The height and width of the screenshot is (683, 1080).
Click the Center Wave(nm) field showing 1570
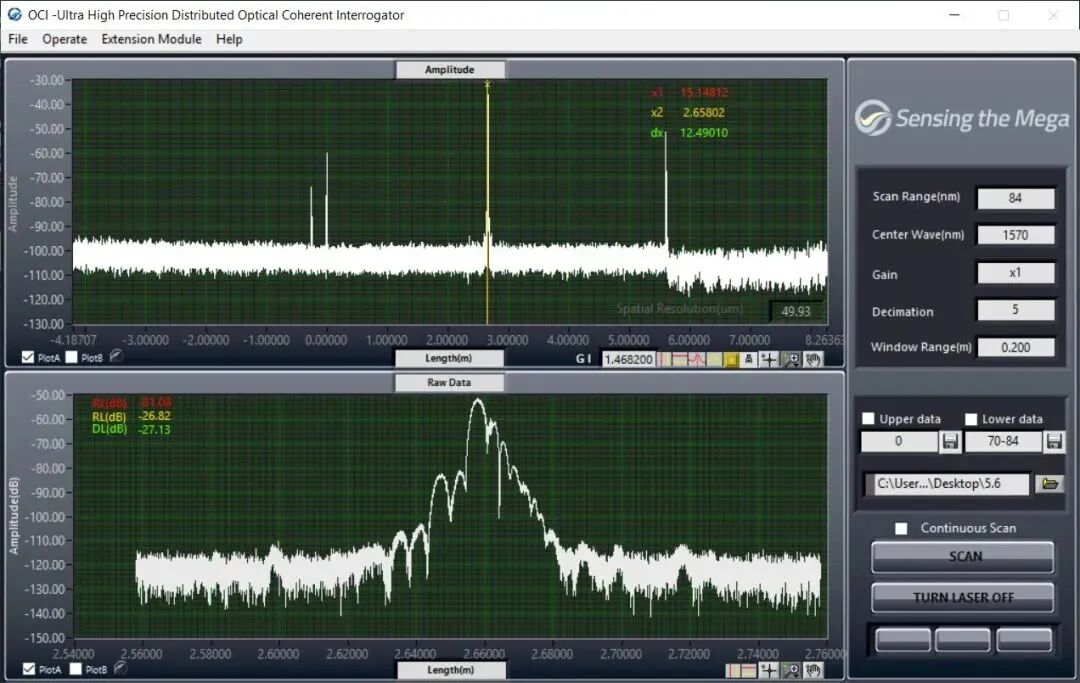pyautogui.click(x=1016, y=235)
